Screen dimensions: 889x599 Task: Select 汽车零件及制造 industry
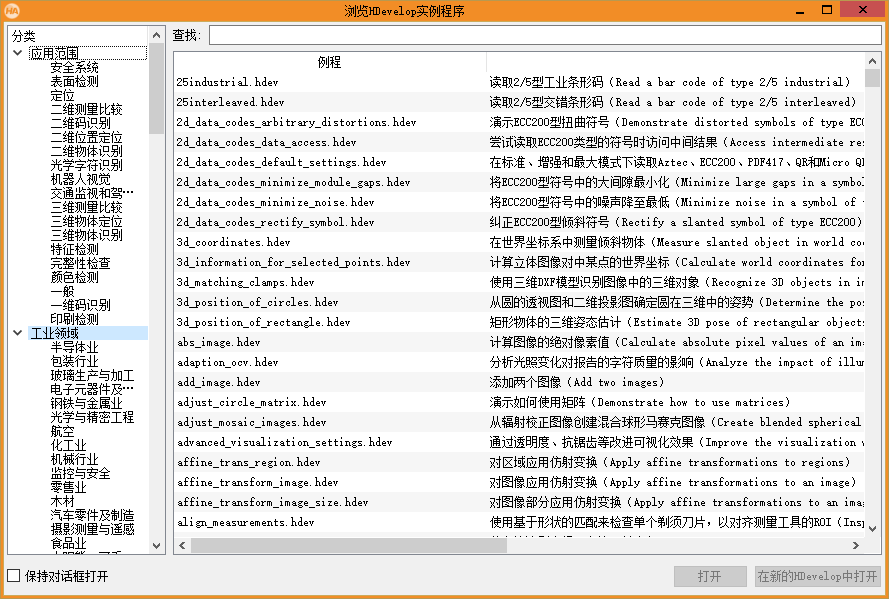pyautogui.click(x=92, y=515)
